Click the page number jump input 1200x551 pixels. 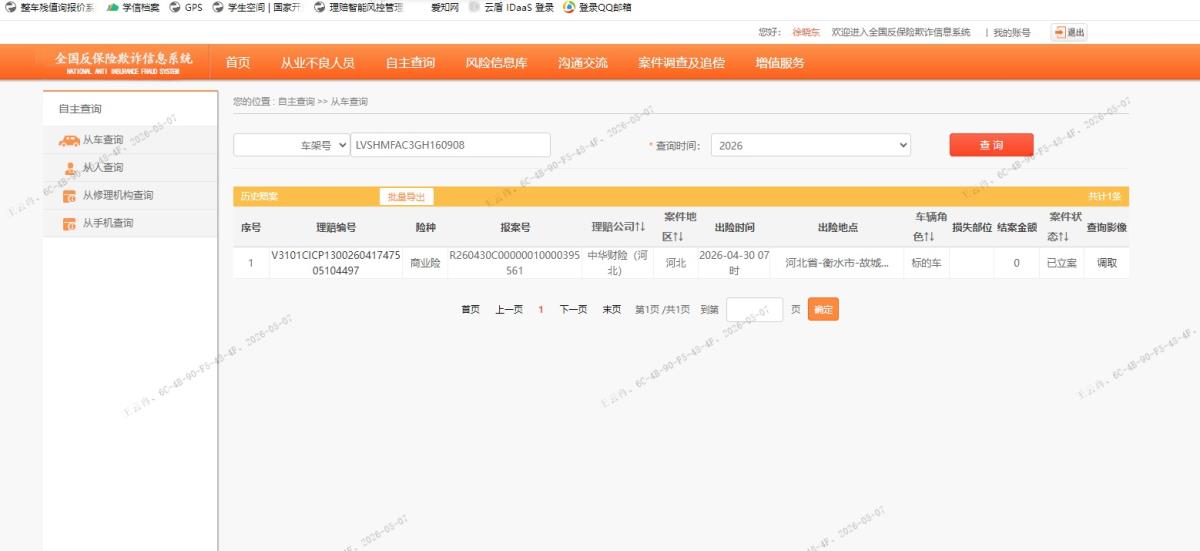pos(754,309)
